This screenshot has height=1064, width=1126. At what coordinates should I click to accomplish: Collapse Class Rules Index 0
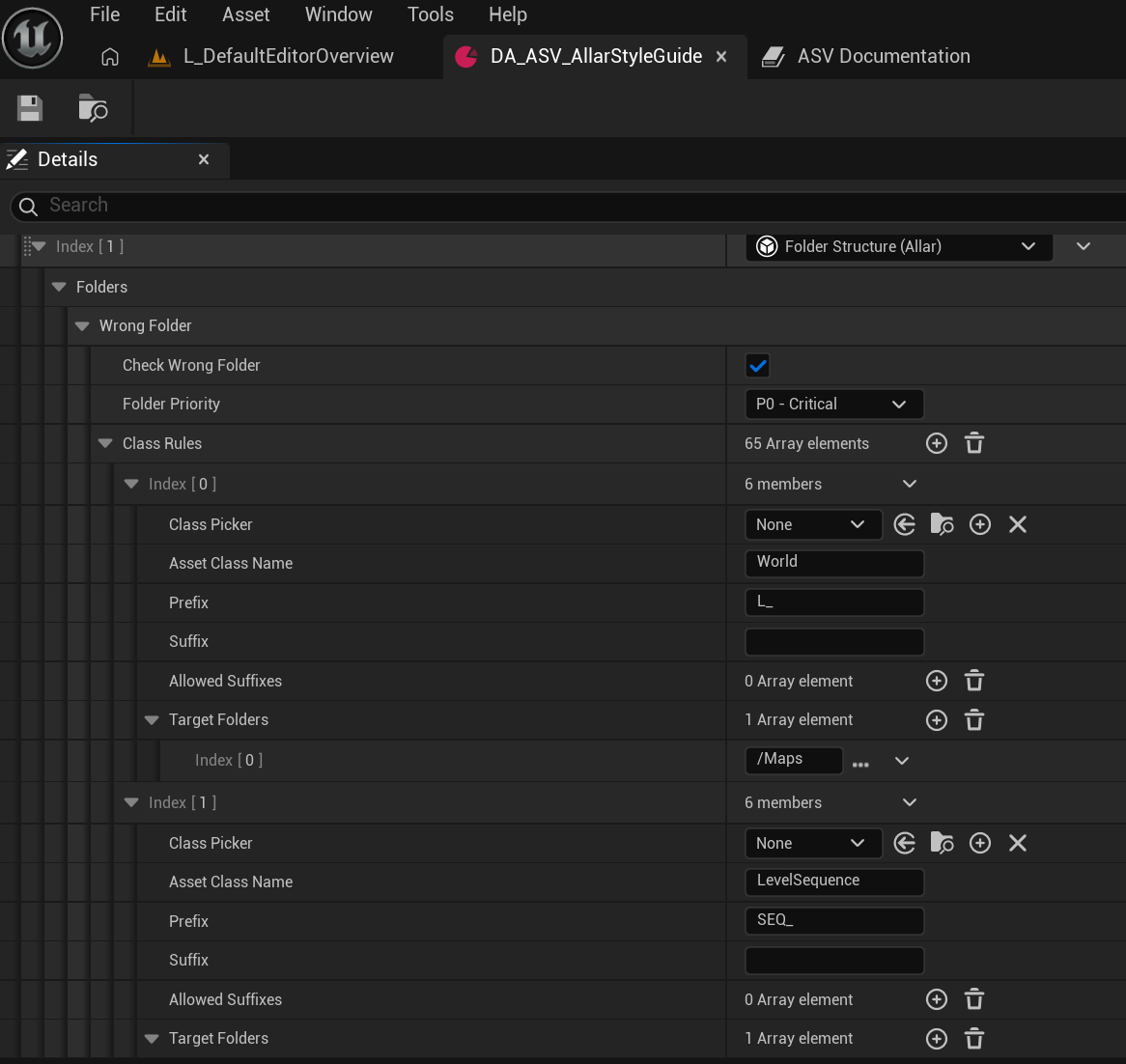(x=131, y=484)
